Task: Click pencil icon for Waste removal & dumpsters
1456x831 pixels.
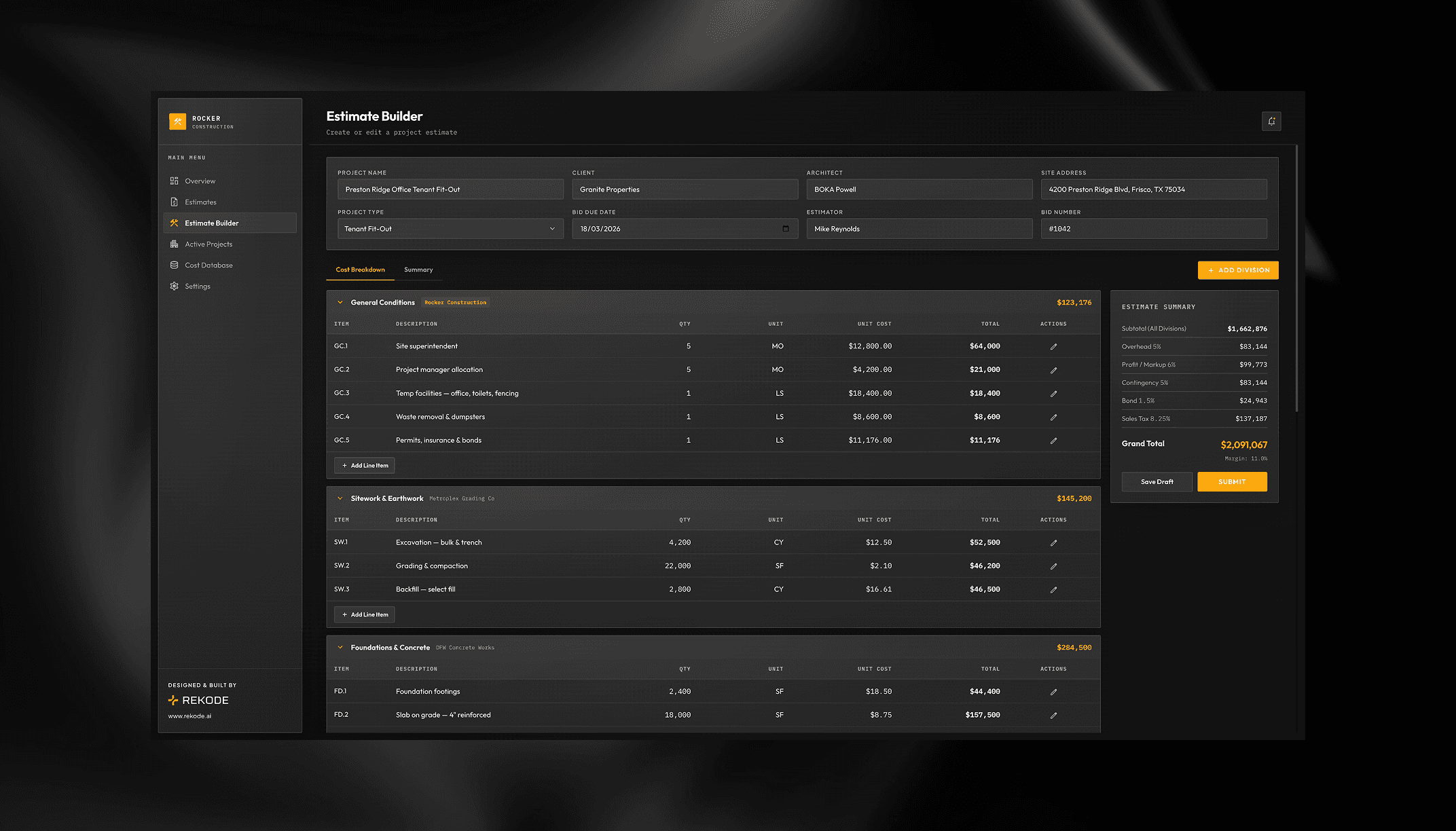Action: (1053, 418)
